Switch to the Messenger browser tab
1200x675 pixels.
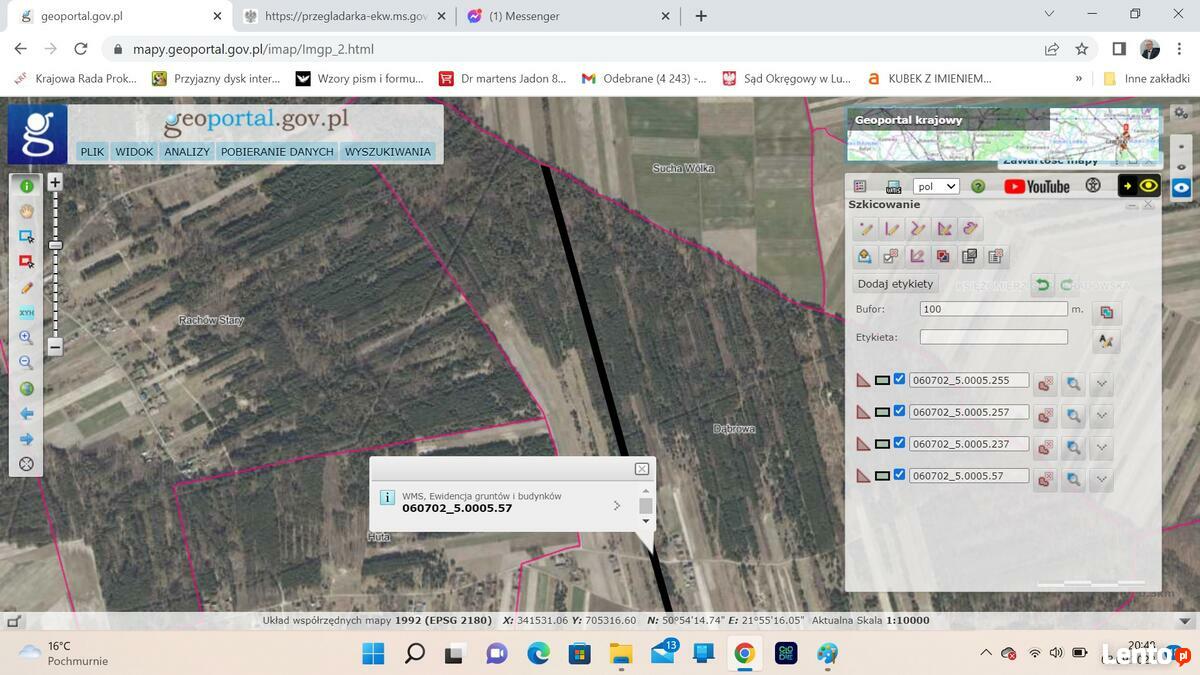(x=567, y=16)
